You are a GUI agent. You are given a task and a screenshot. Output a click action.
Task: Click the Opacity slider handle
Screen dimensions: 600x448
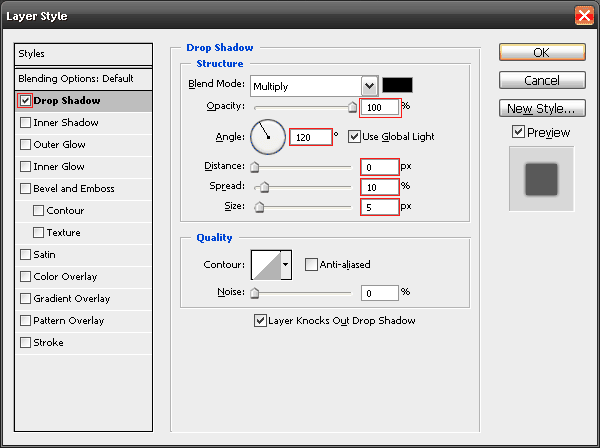click(351, 106)
